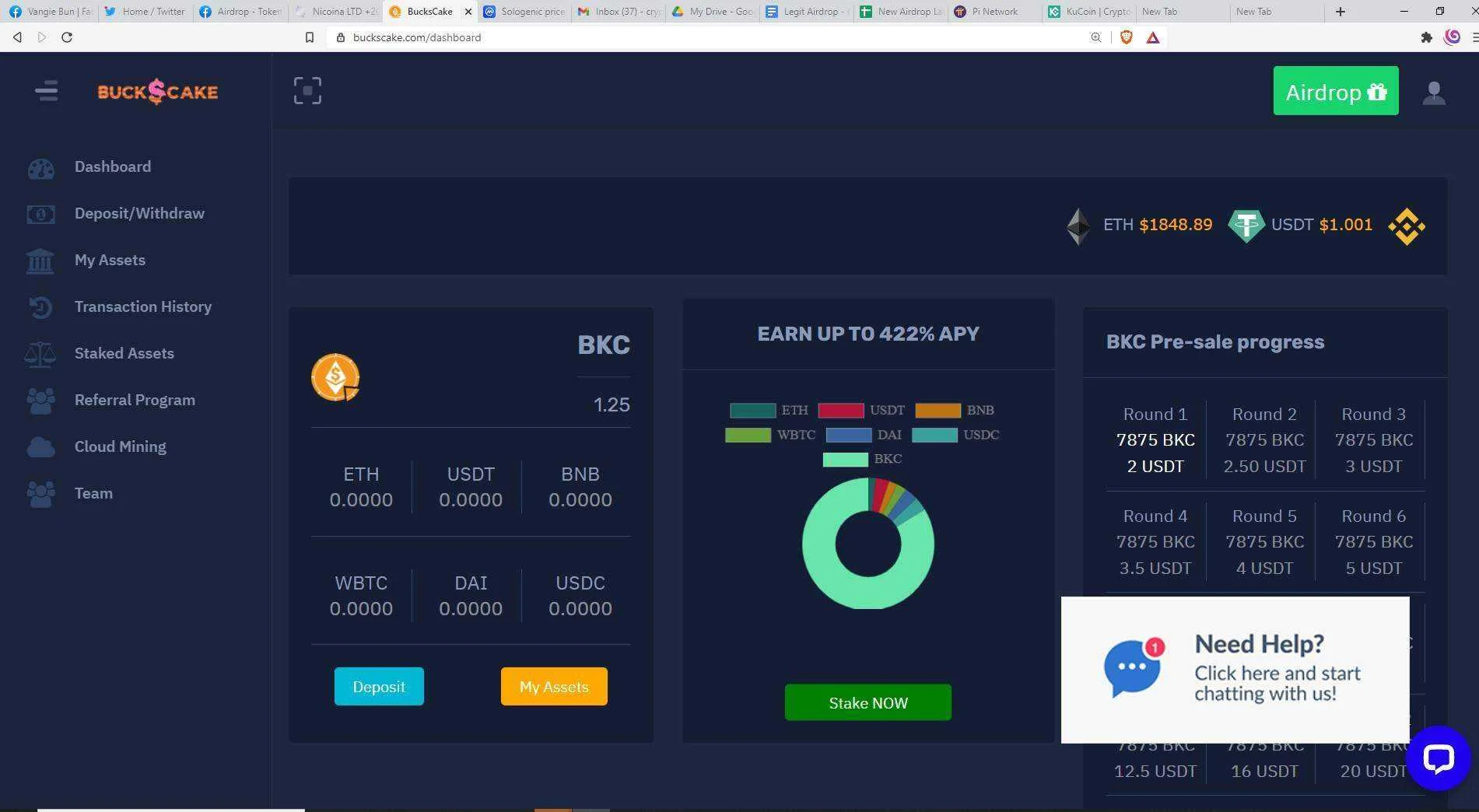Click the Brave Rewards triangle icon
The height and width of the screenshot is (812, 1479).
(1153, 37)
